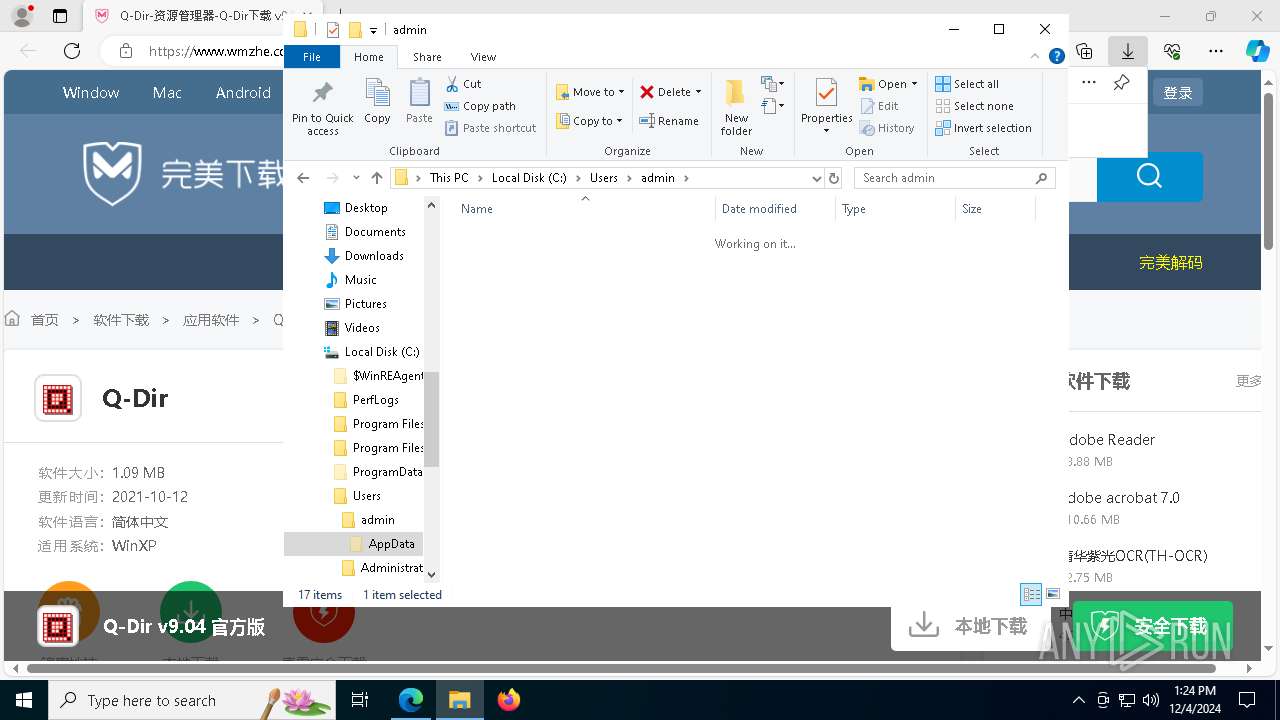
Task: Click the navigation pane scrollbar down arrow
Action: coord(432,574)
